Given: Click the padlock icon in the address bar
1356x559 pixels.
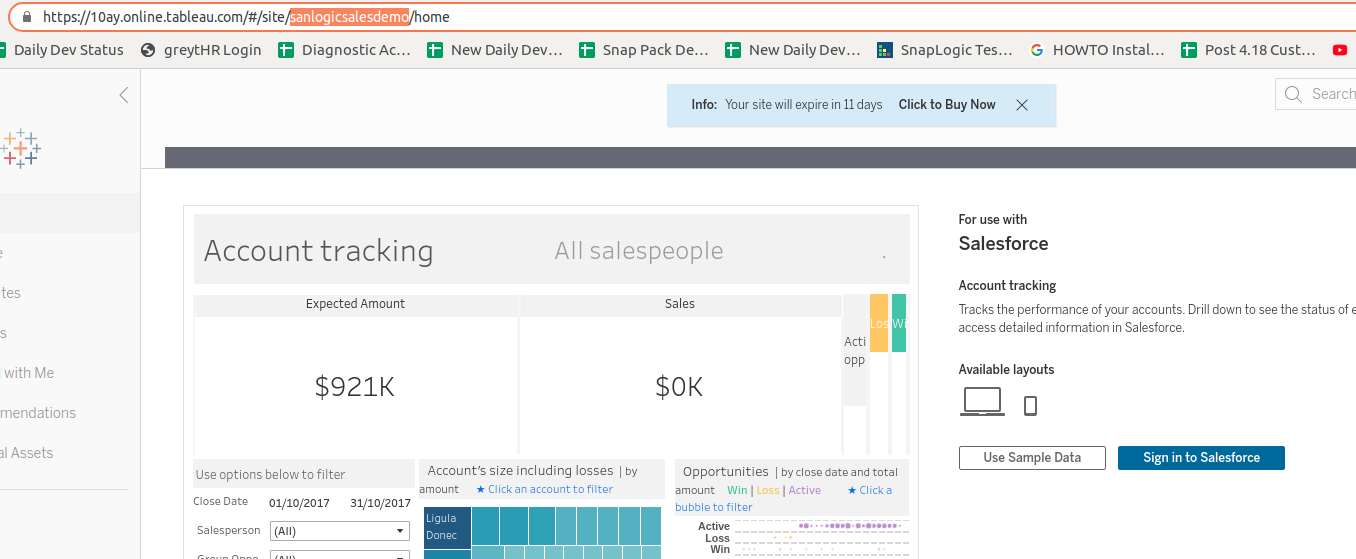Looking at the screenshot, I should click(x=26, y=17).
